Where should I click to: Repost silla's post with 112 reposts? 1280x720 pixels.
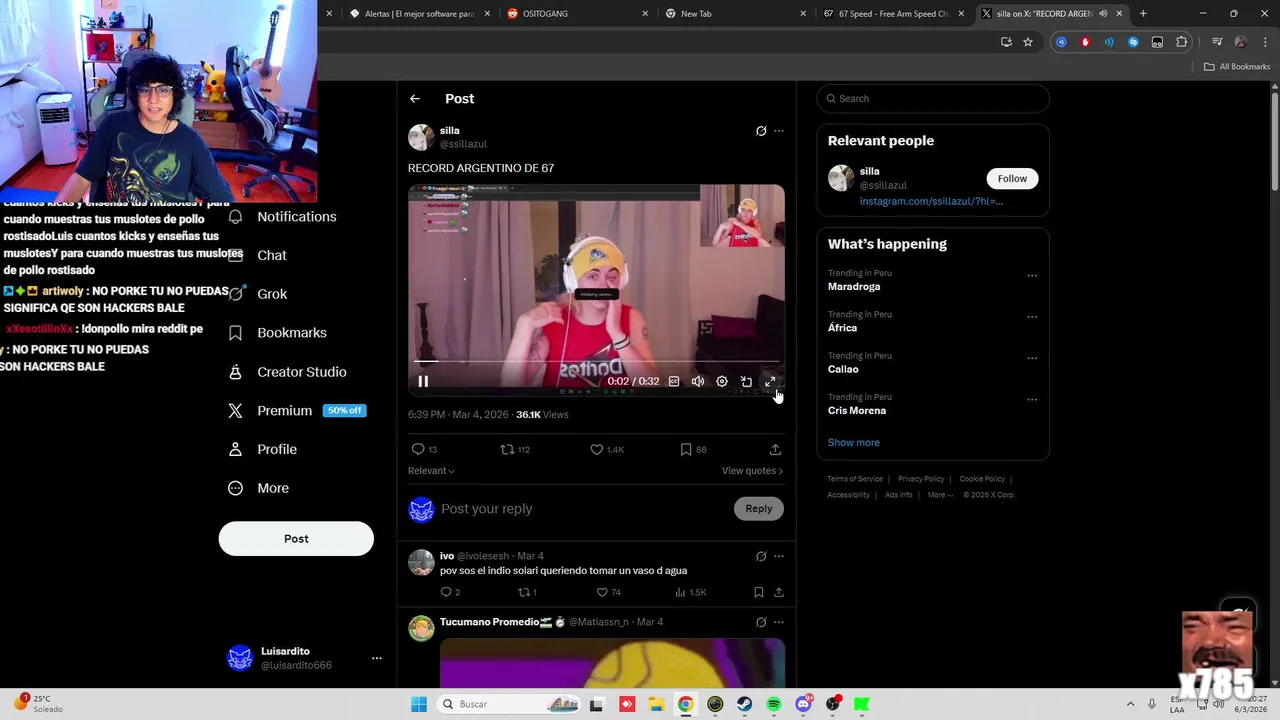coord(508,449)
